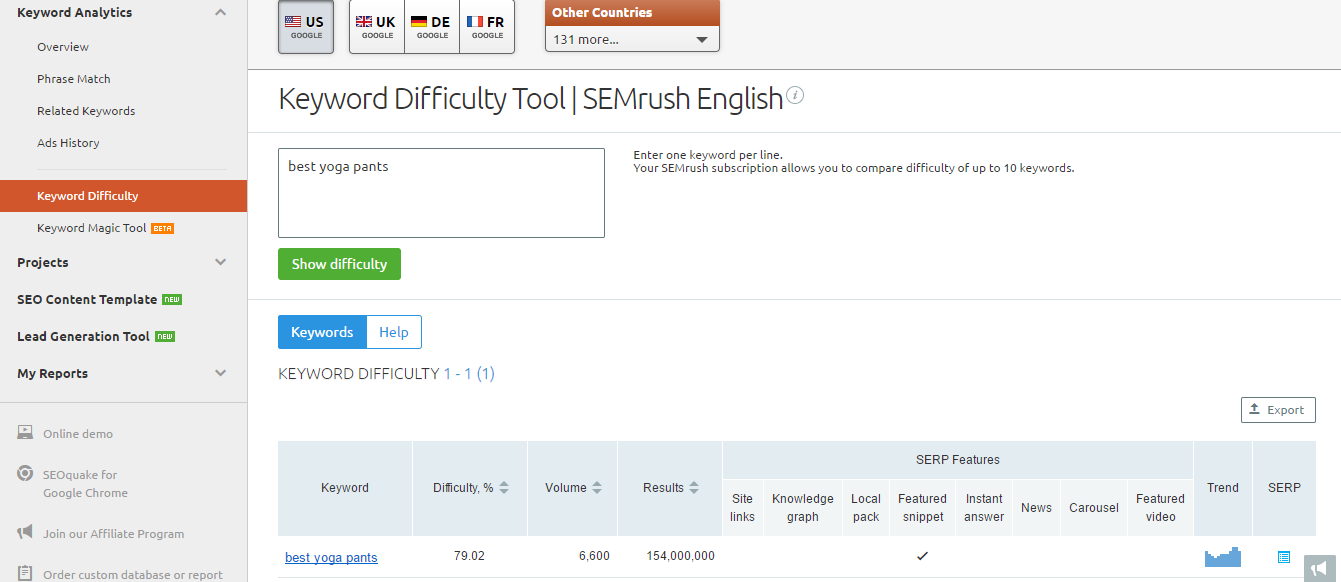1341x582 pixels.
Task: Open Join our Affiliate Program link
Action: click(x=113, y=534)
